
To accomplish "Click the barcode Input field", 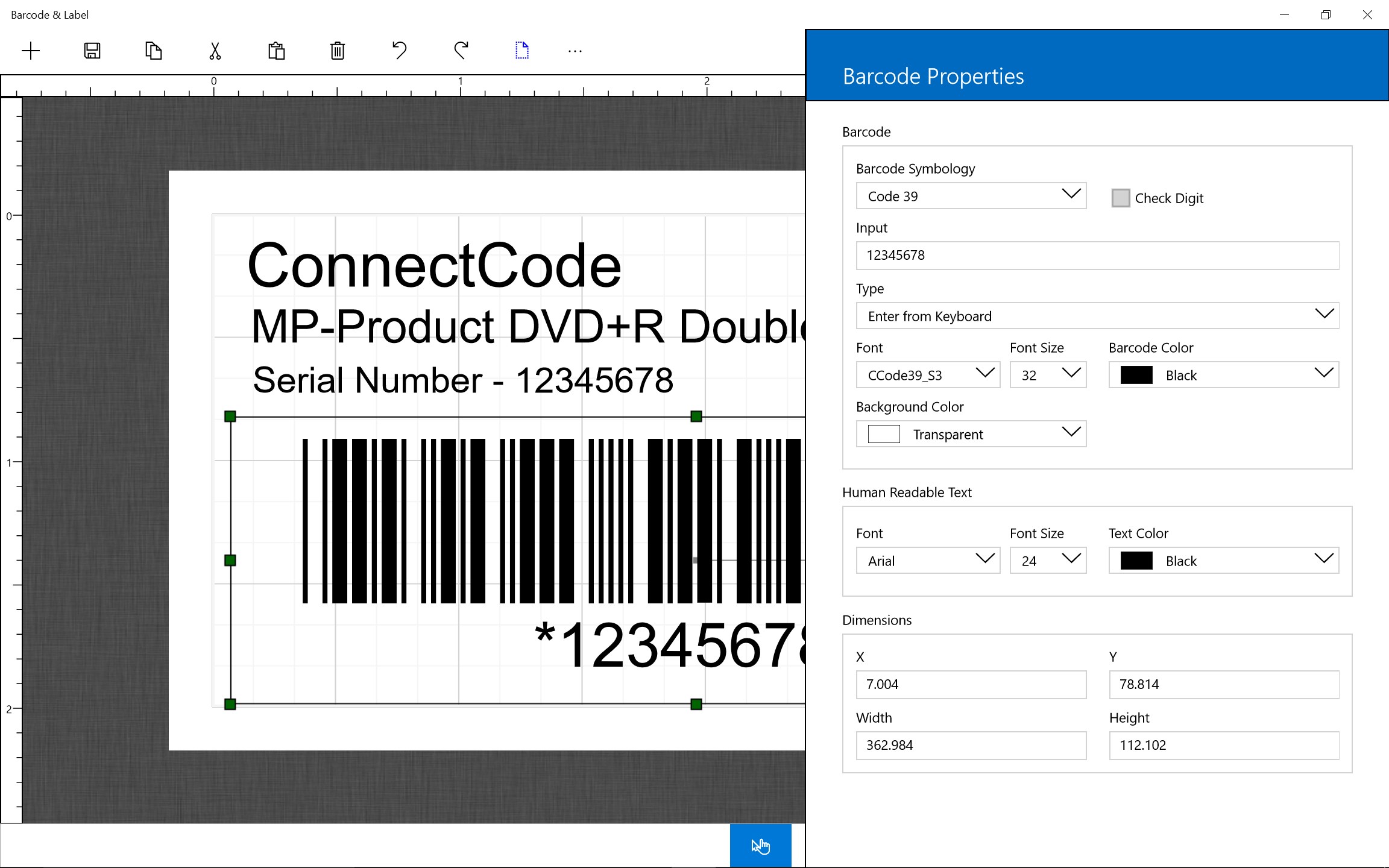I will [x=1097, y=254].
